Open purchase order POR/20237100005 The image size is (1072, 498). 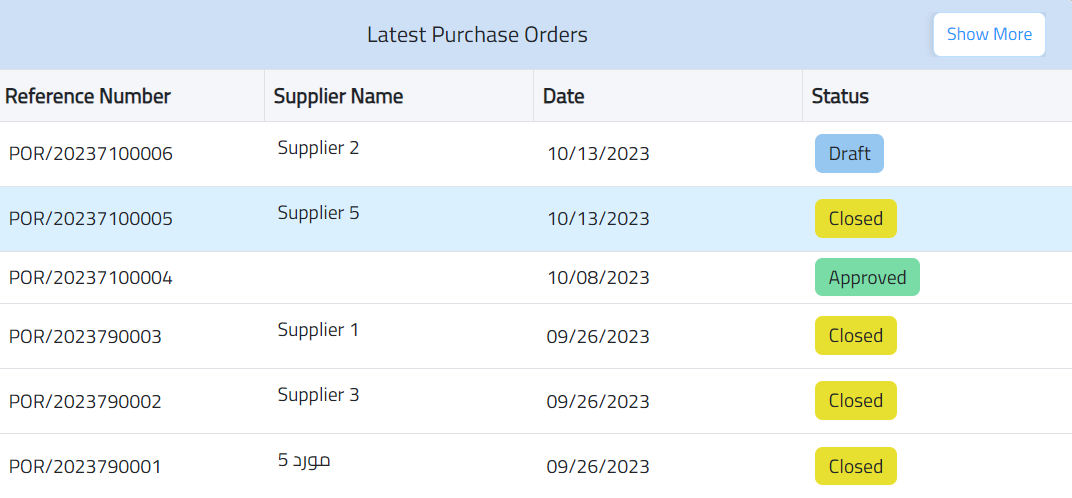coord(91,219)
